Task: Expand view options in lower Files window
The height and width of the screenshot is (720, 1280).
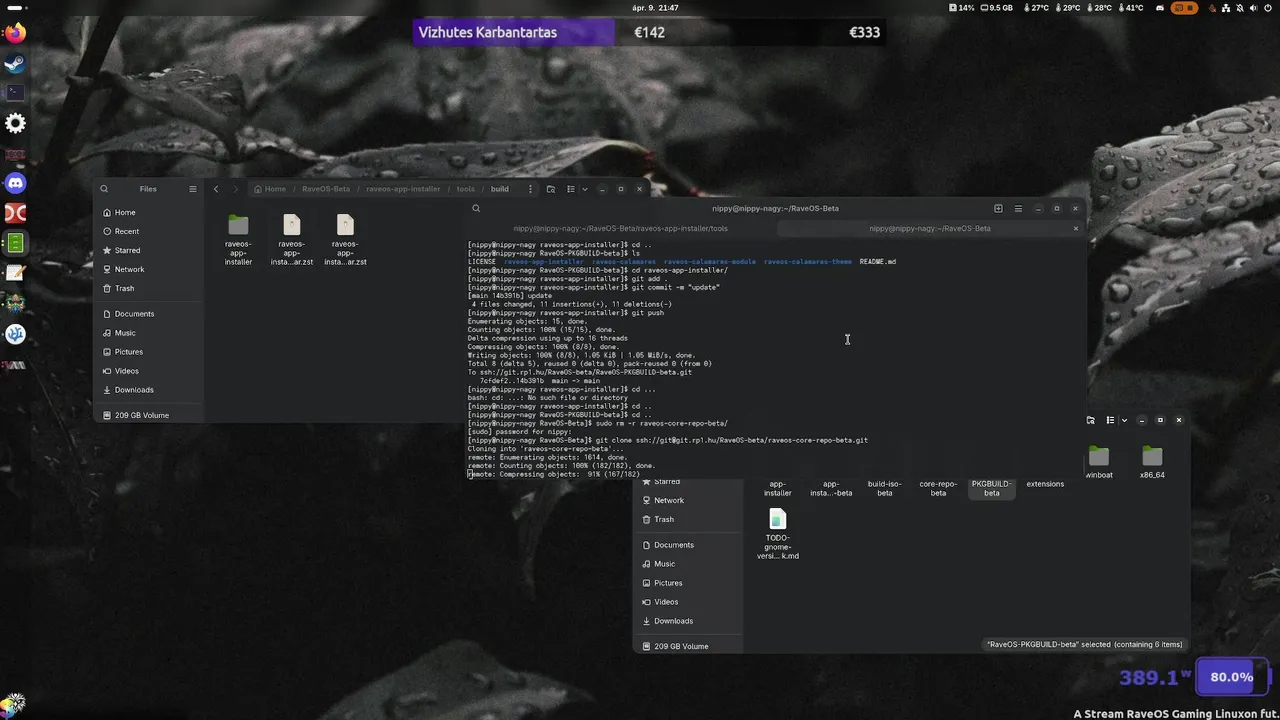Action: point(1124,420)
